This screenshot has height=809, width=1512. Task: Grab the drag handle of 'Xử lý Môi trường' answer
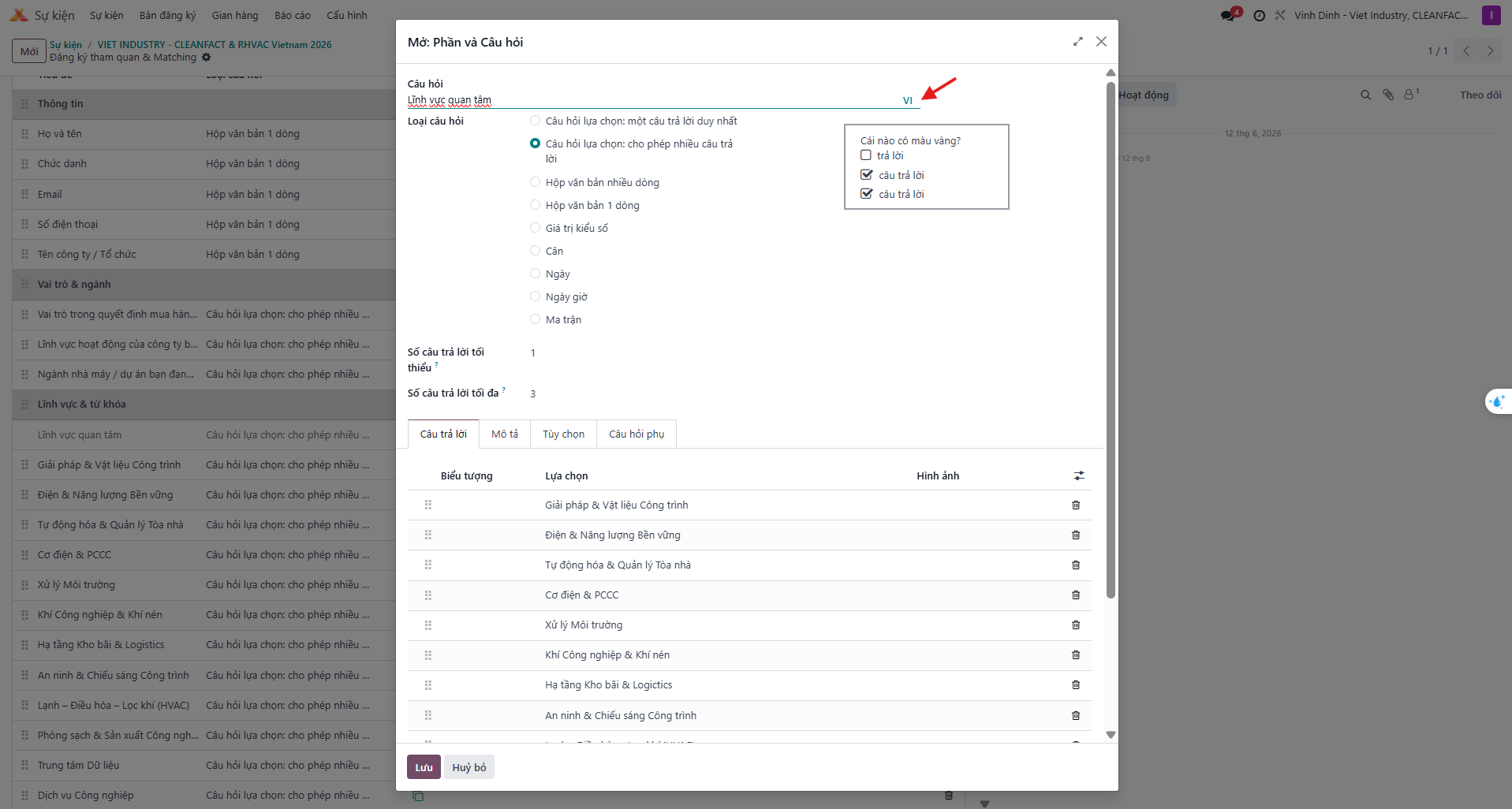tap(428, 625)
